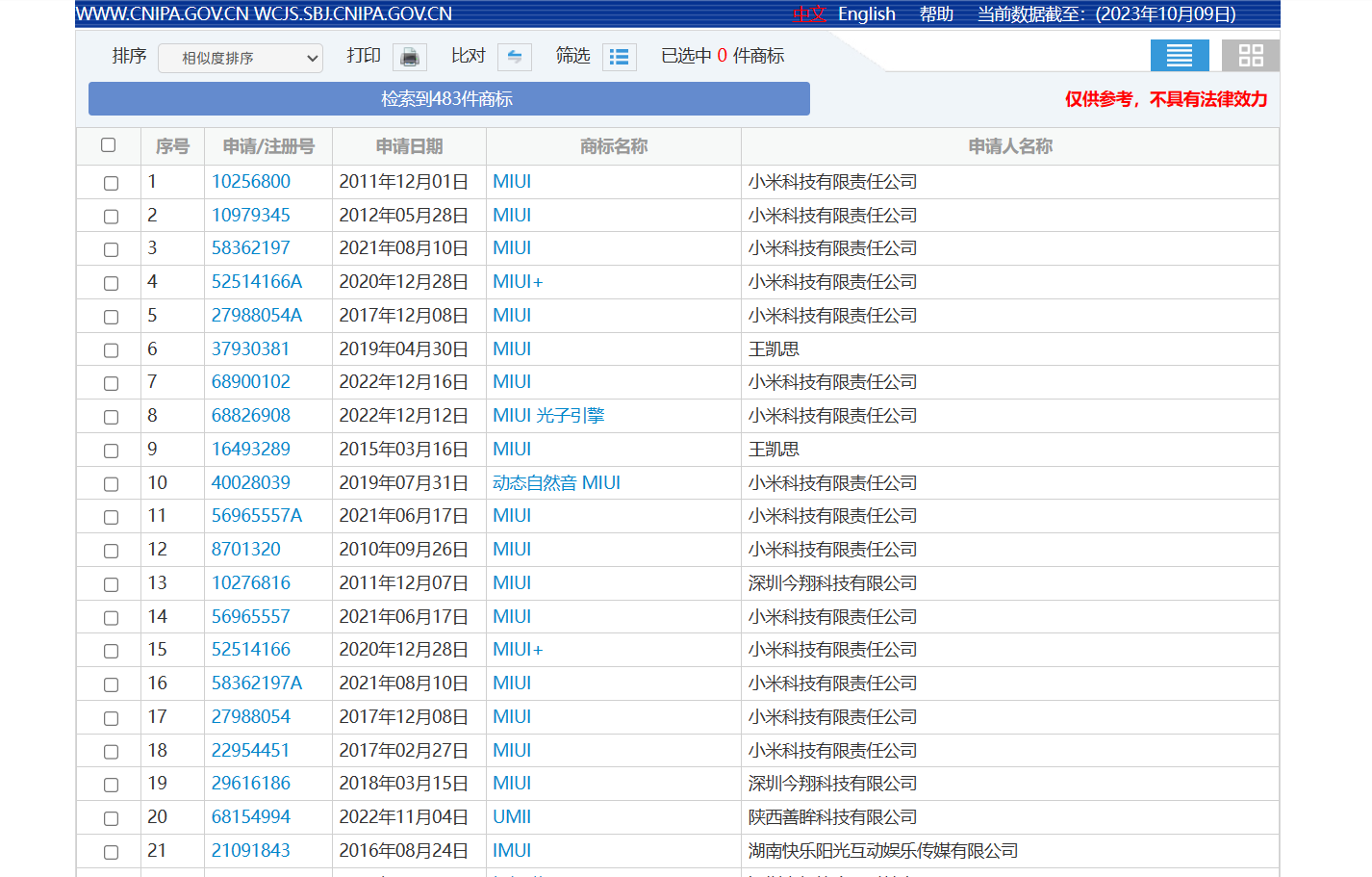Open registration number 21091843
The width and height of the screenshot is (1372, 877).
pos(251,851)
